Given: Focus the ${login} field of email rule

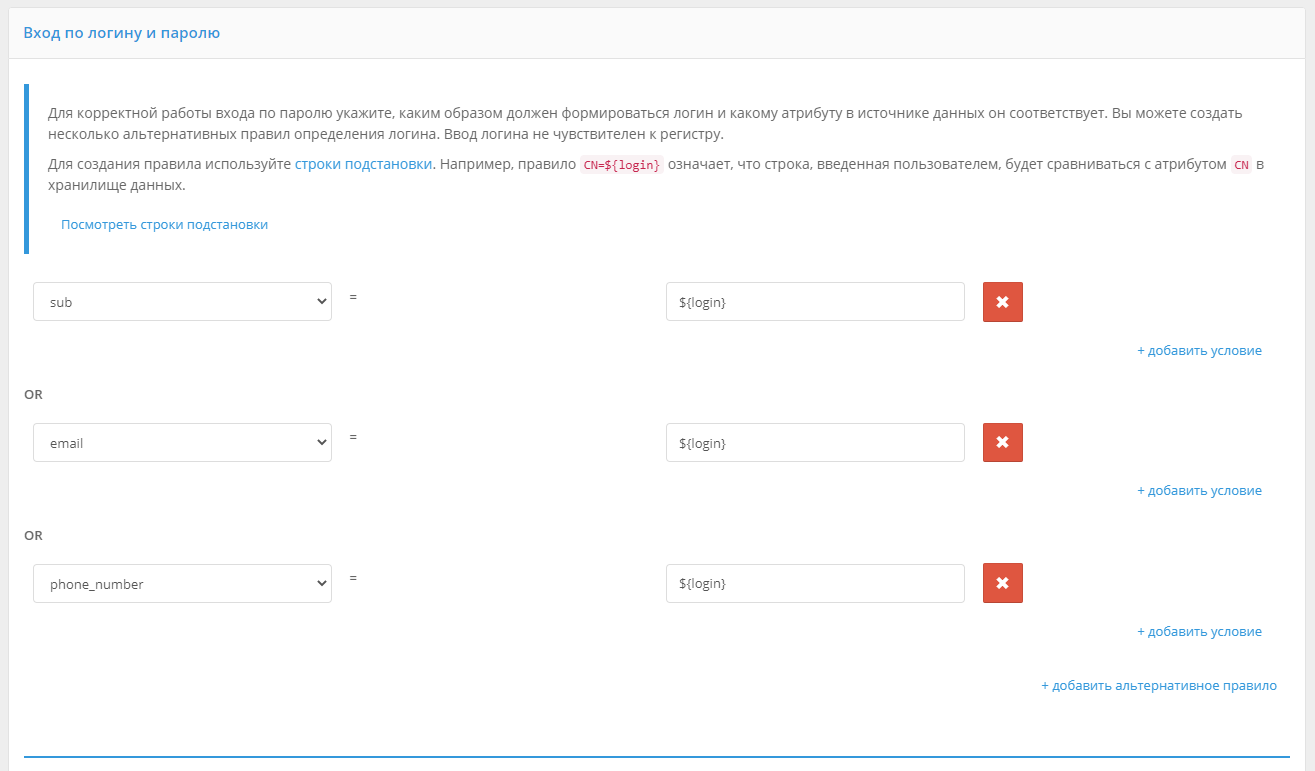Looking at the screenshot, I should [814, 442].
